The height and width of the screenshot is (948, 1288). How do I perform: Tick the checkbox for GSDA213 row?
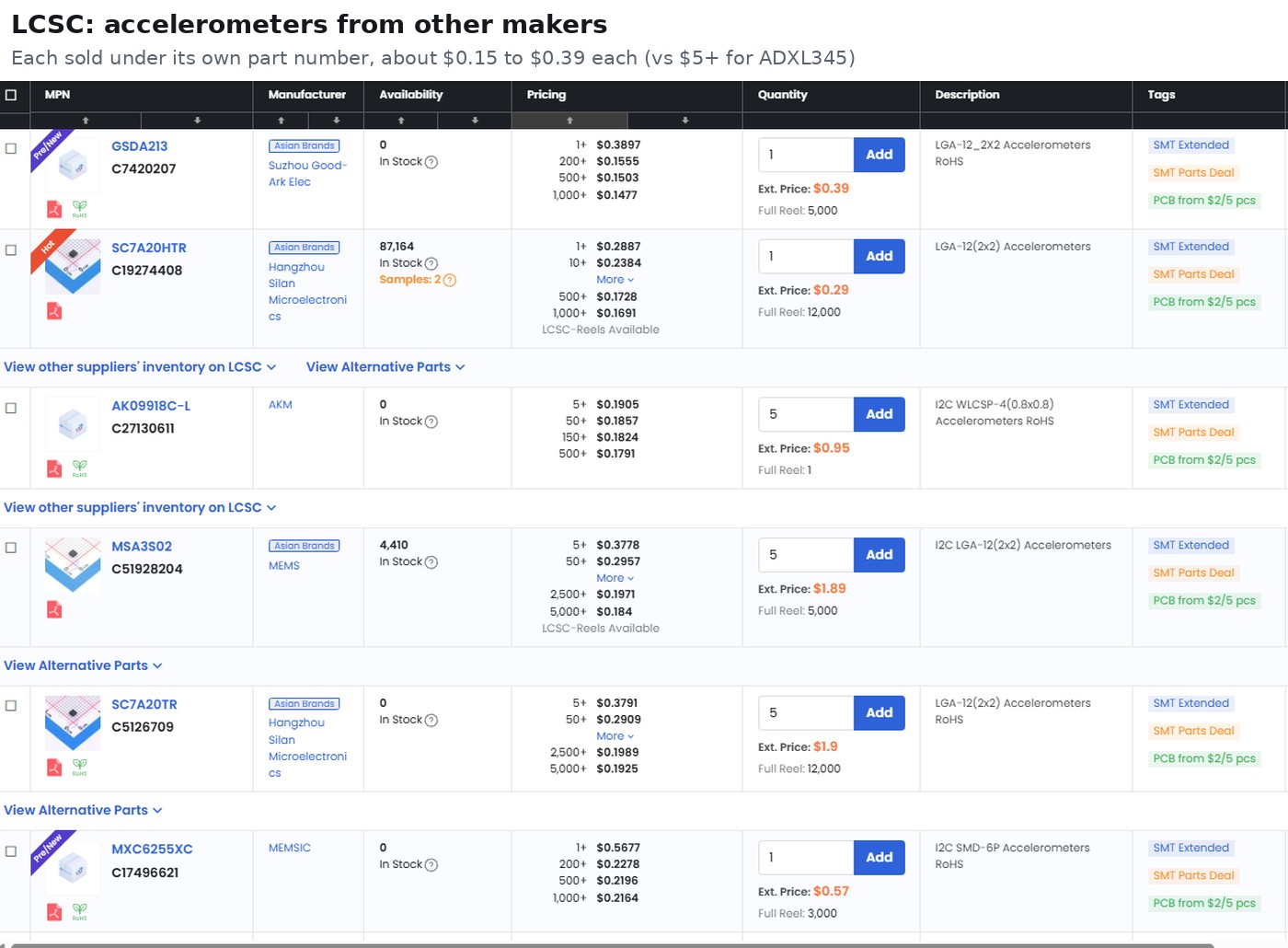[x=11, y=148]
